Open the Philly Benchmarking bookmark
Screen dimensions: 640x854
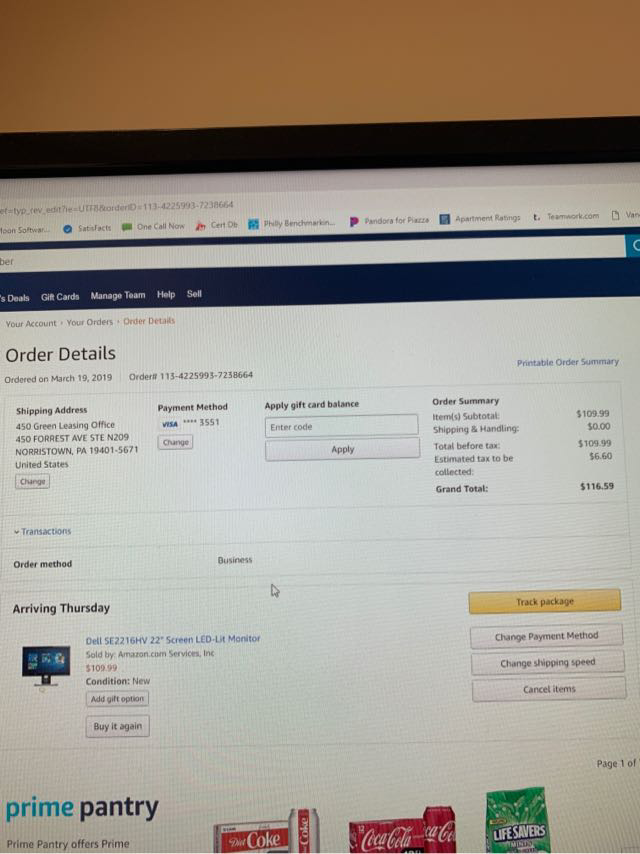(291, 223)
